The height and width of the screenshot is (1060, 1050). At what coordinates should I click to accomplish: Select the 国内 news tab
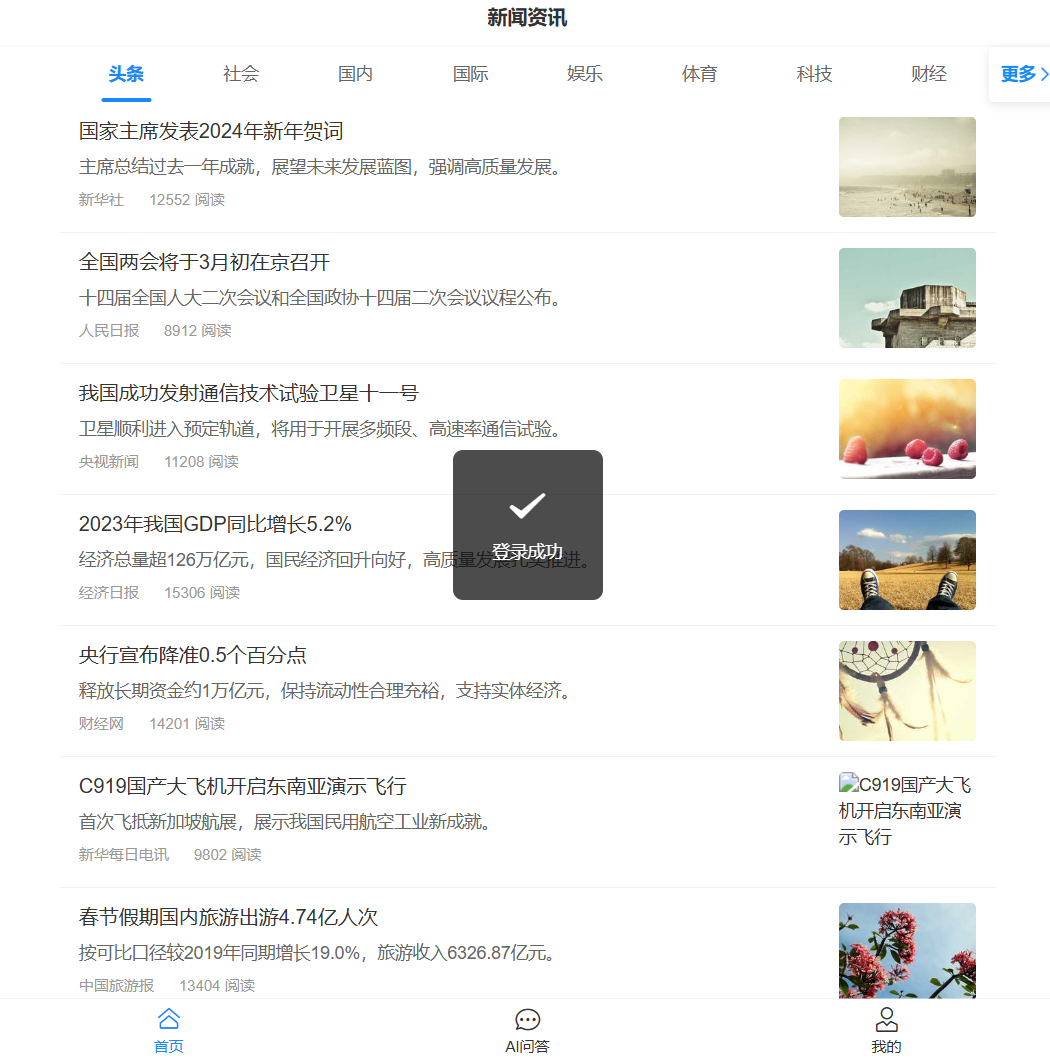point(355,74)
